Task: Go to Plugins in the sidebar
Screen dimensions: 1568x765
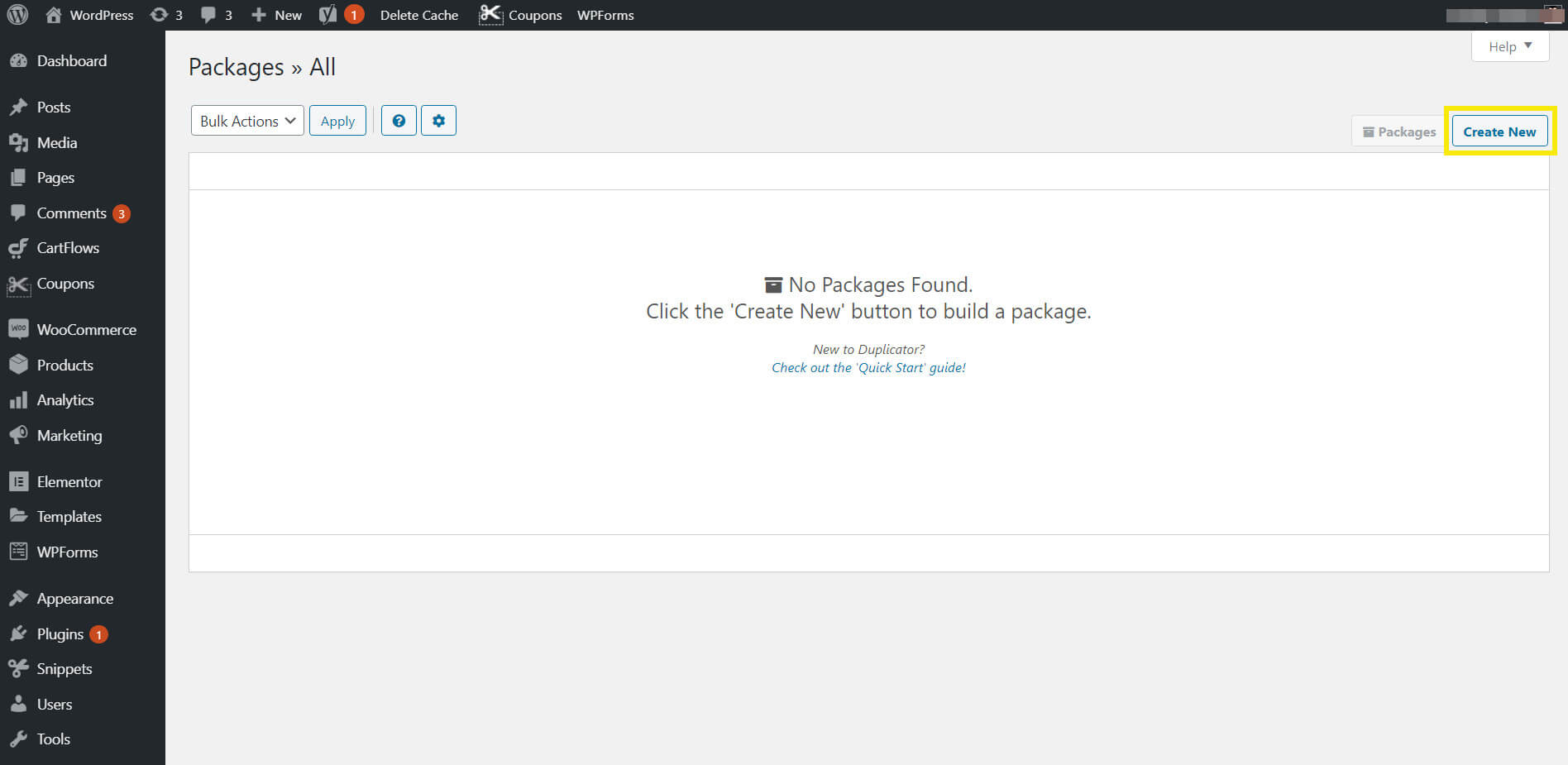Action: 60,634
